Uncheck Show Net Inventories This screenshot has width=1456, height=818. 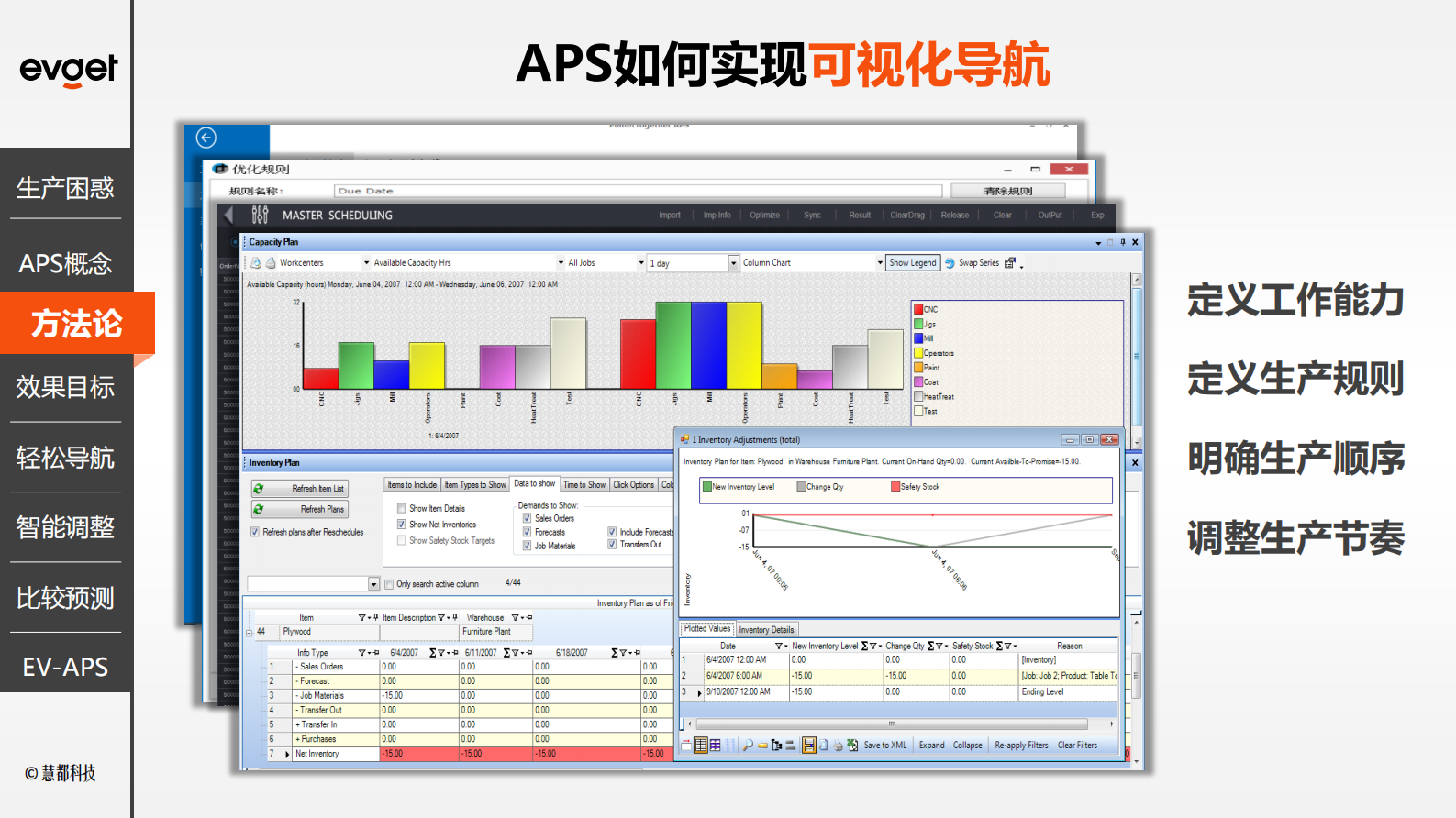402,525
